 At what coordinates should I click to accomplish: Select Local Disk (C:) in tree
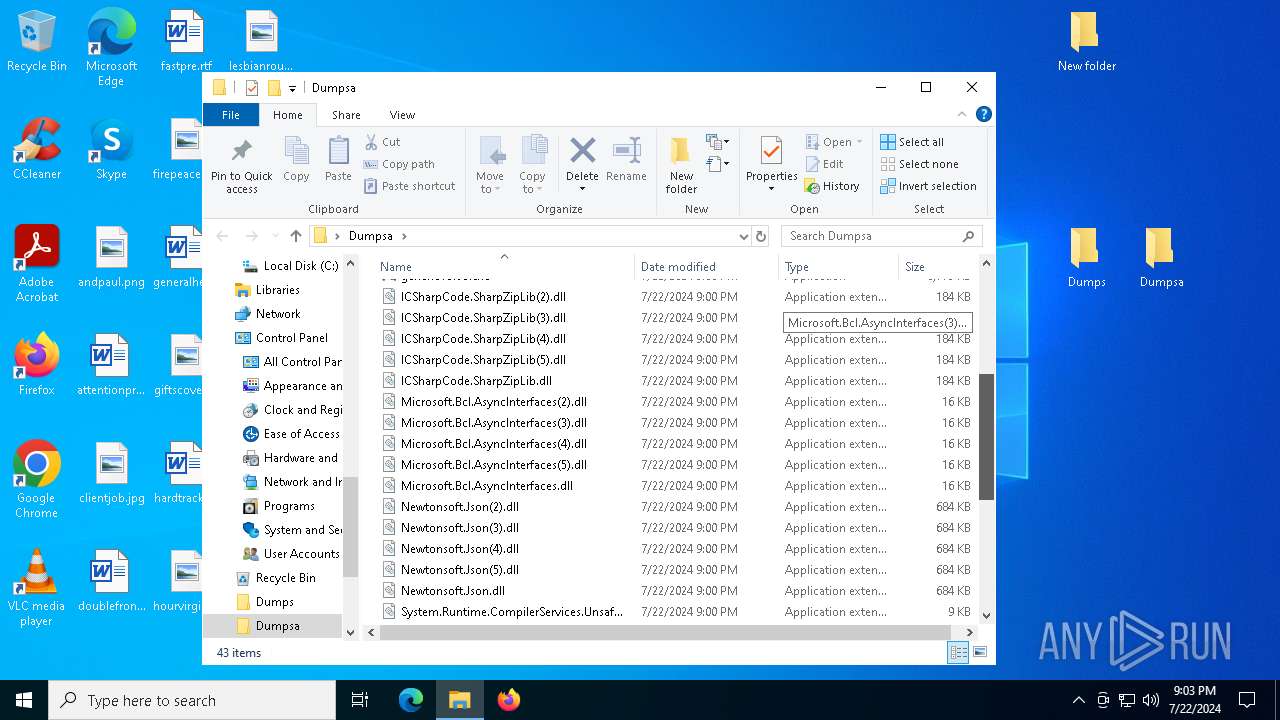pyautogui.click(x=290, y=266)
